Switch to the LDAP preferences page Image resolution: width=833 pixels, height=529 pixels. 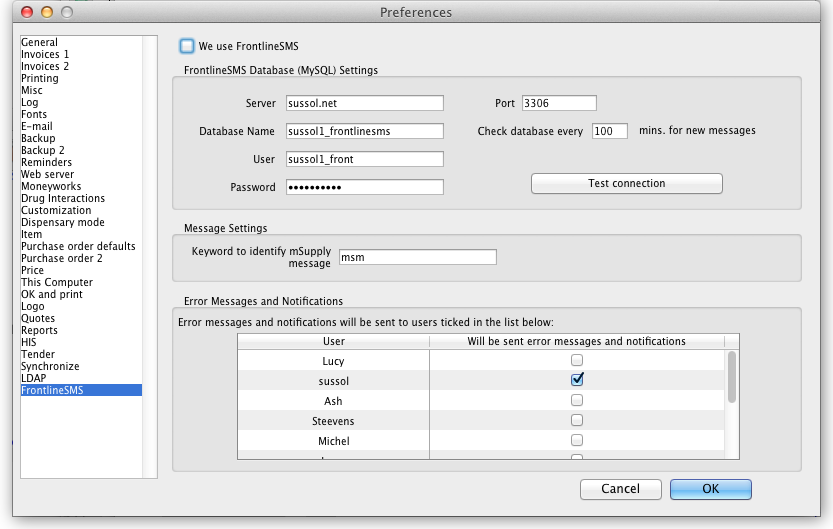click(x=34, y=378)
